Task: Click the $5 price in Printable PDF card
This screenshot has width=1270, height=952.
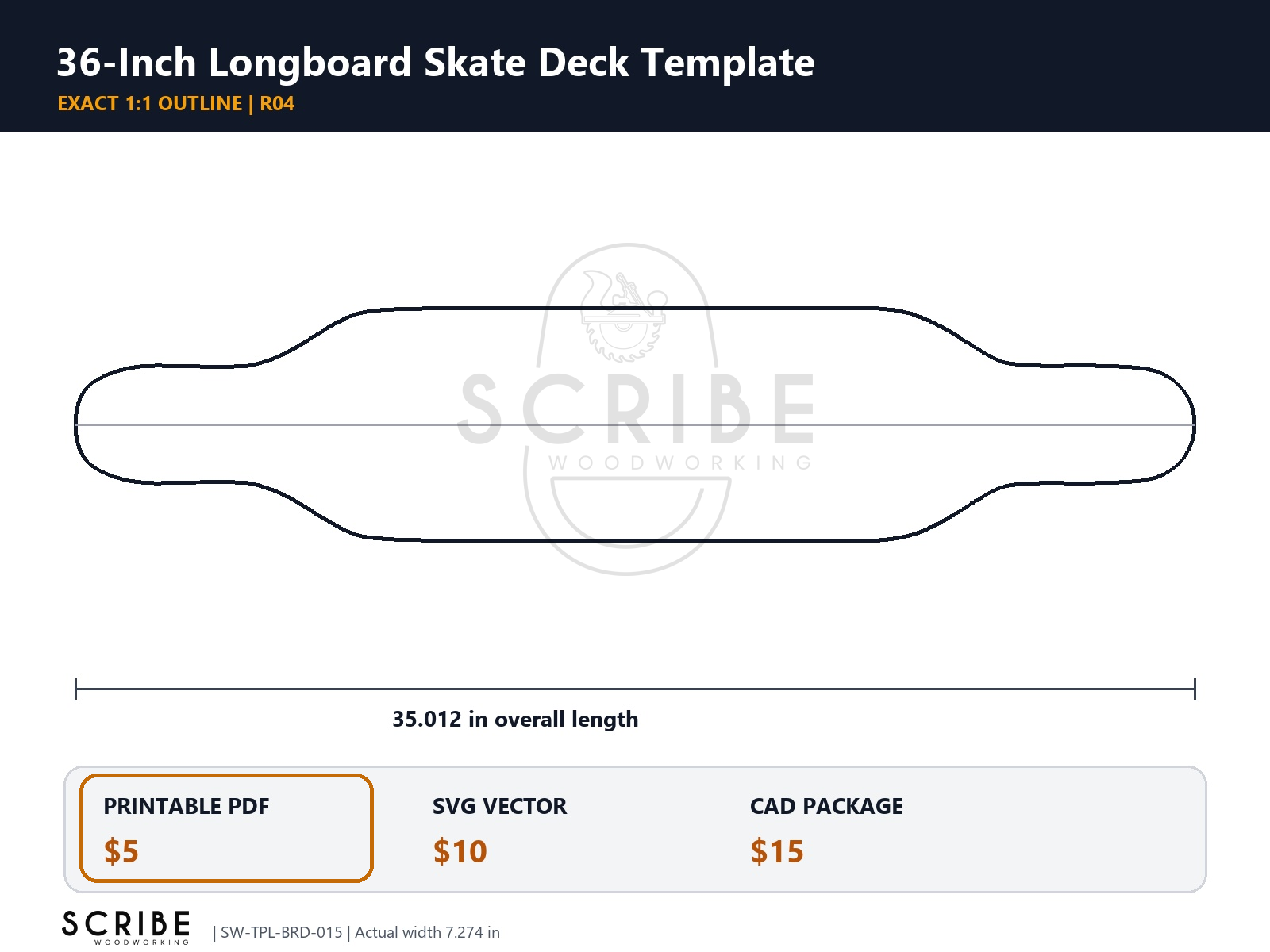Action: (121, 851)
